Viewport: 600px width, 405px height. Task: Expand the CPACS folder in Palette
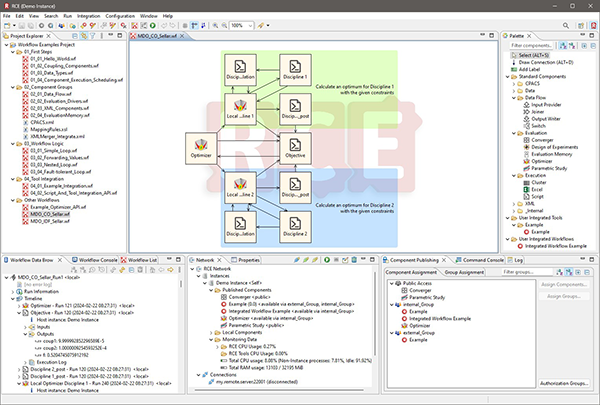pos(514,83)
